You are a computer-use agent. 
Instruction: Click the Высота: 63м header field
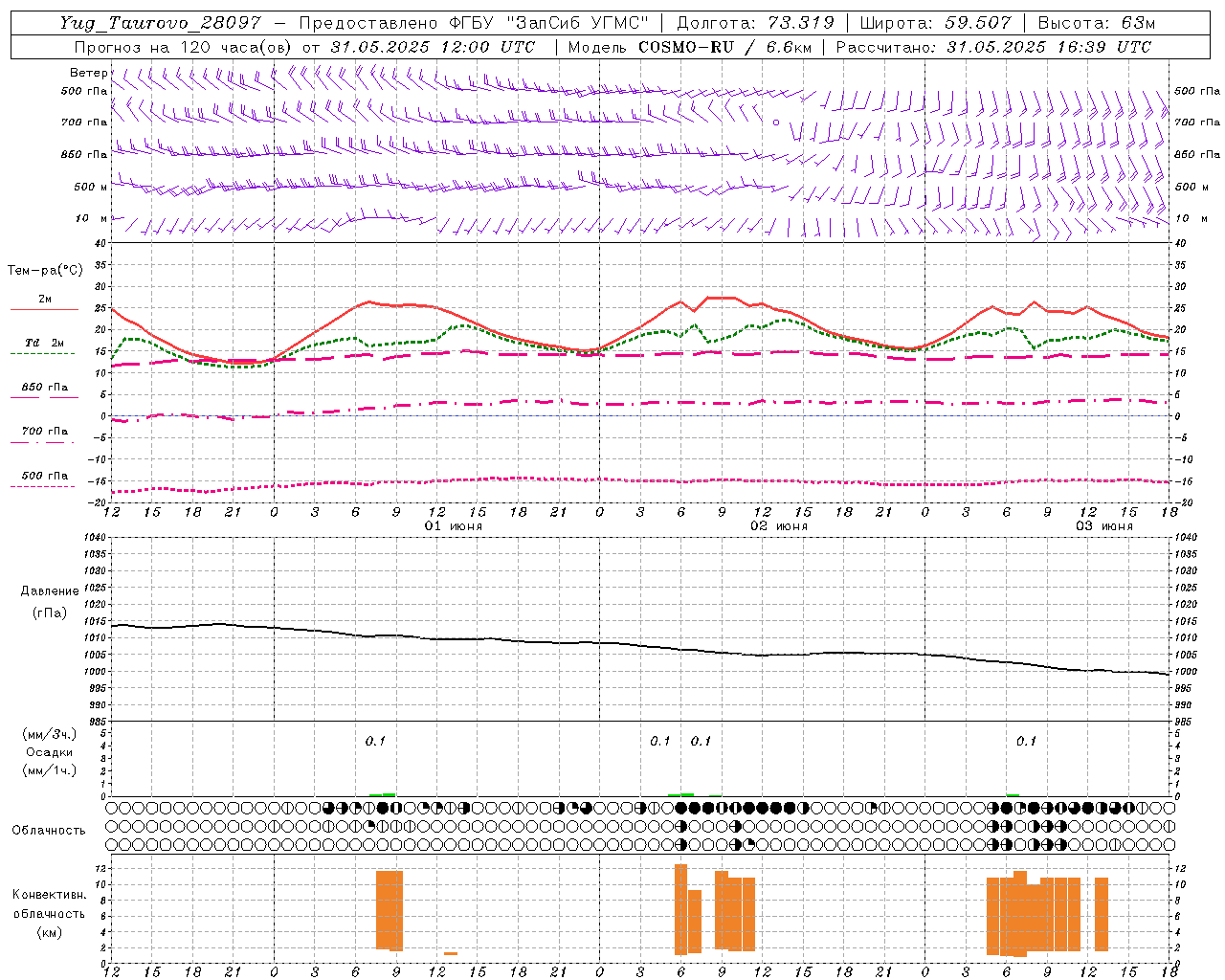pyautogui.click(x=1097, y=23)
